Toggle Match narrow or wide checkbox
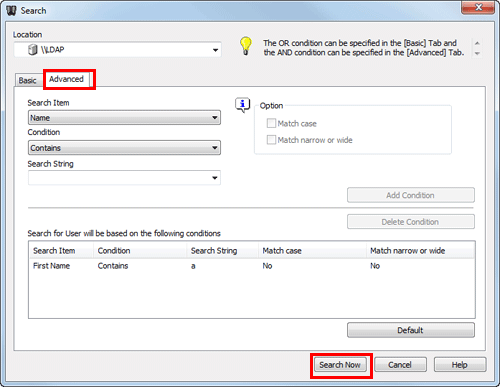Viewport: 500px width, 387px height. click(x=271, y=140)
